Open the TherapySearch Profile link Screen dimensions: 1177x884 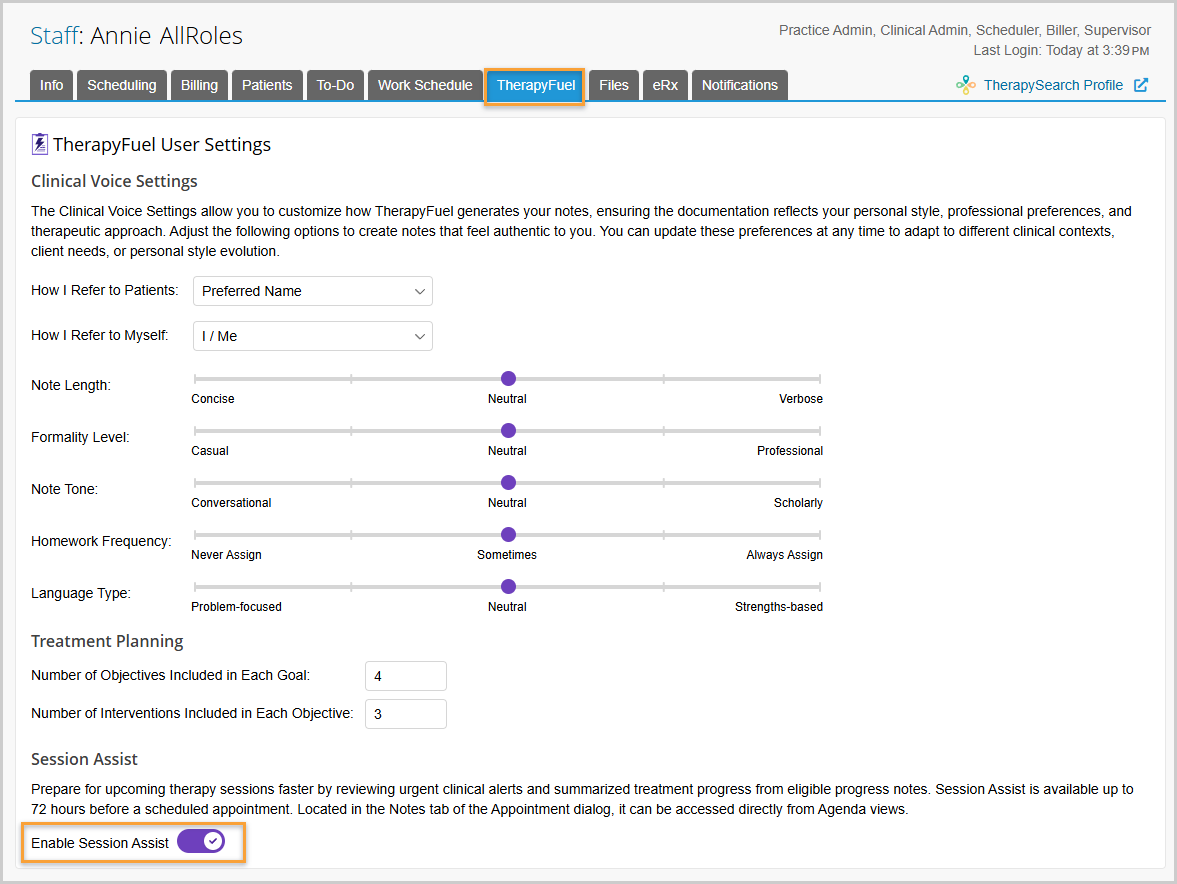coord(1053,85)
